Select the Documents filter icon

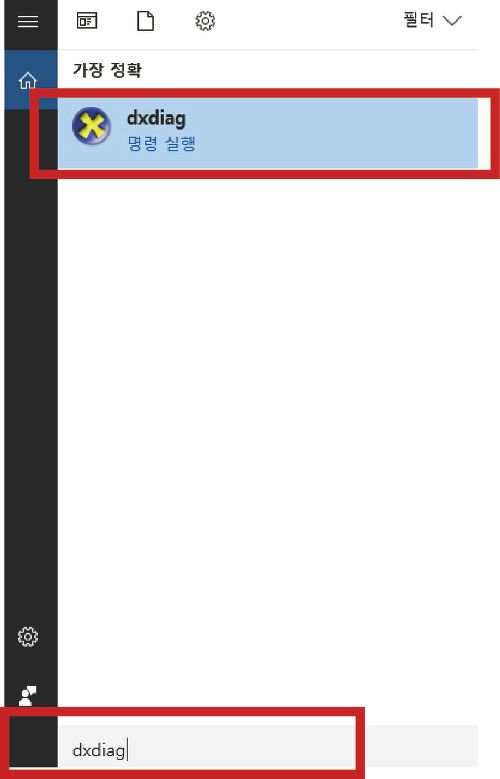[x=145, y=21]
